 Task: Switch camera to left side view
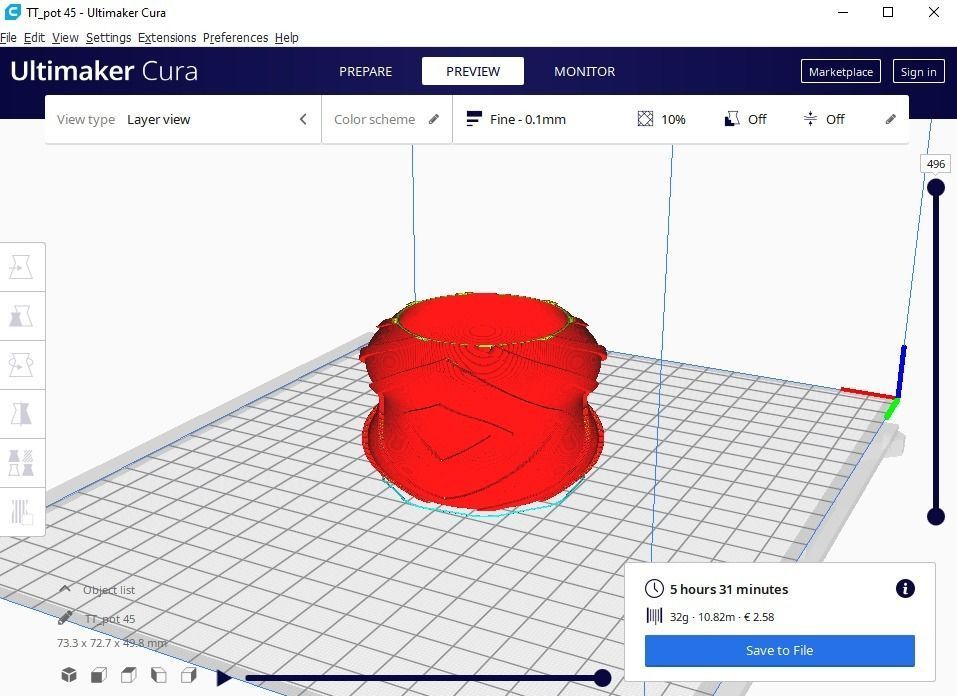[x=159, y=675]
